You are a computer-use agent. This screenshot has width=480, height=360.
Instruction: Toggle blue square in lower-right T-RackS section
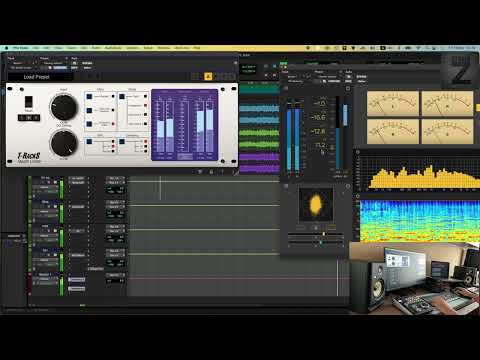(122, 142)
